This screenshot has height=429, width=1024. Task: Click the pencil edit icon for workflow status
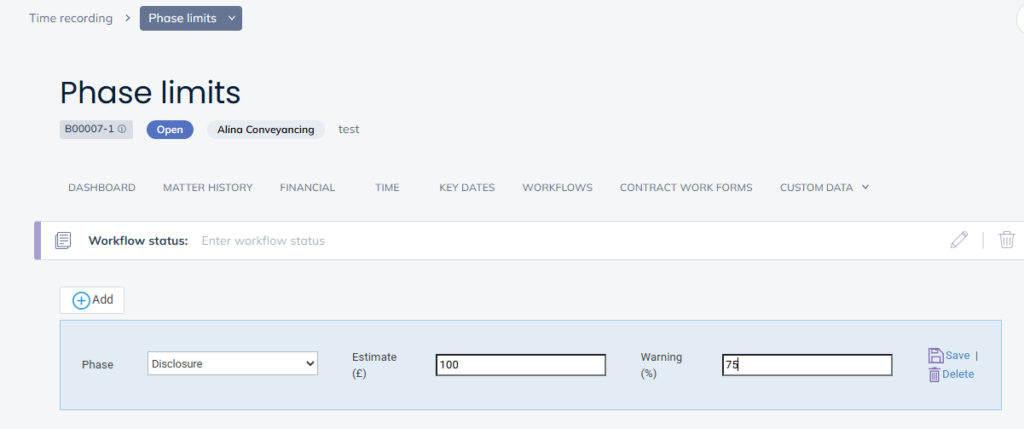click(x=959, y=240)
